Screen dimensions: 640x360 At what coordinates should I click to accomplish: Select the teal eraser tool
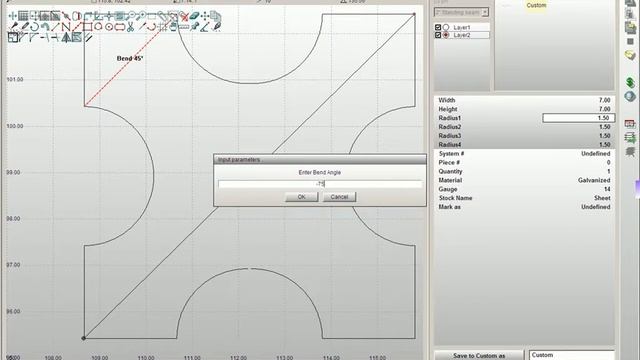pos(194,16)
